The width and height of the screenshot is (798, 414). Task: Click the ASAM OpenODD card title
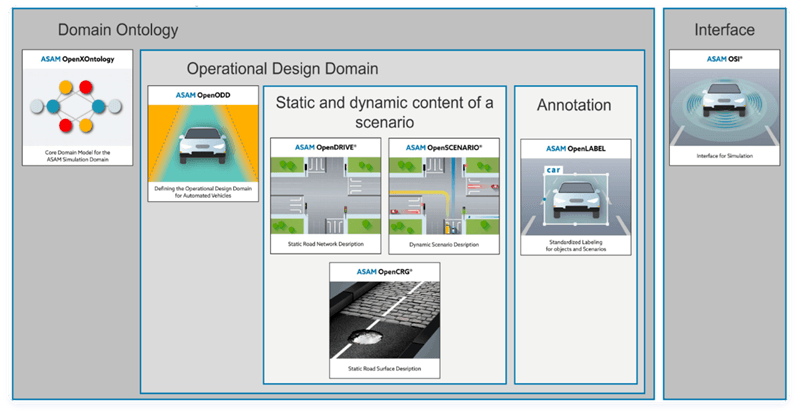pos(203,95)
